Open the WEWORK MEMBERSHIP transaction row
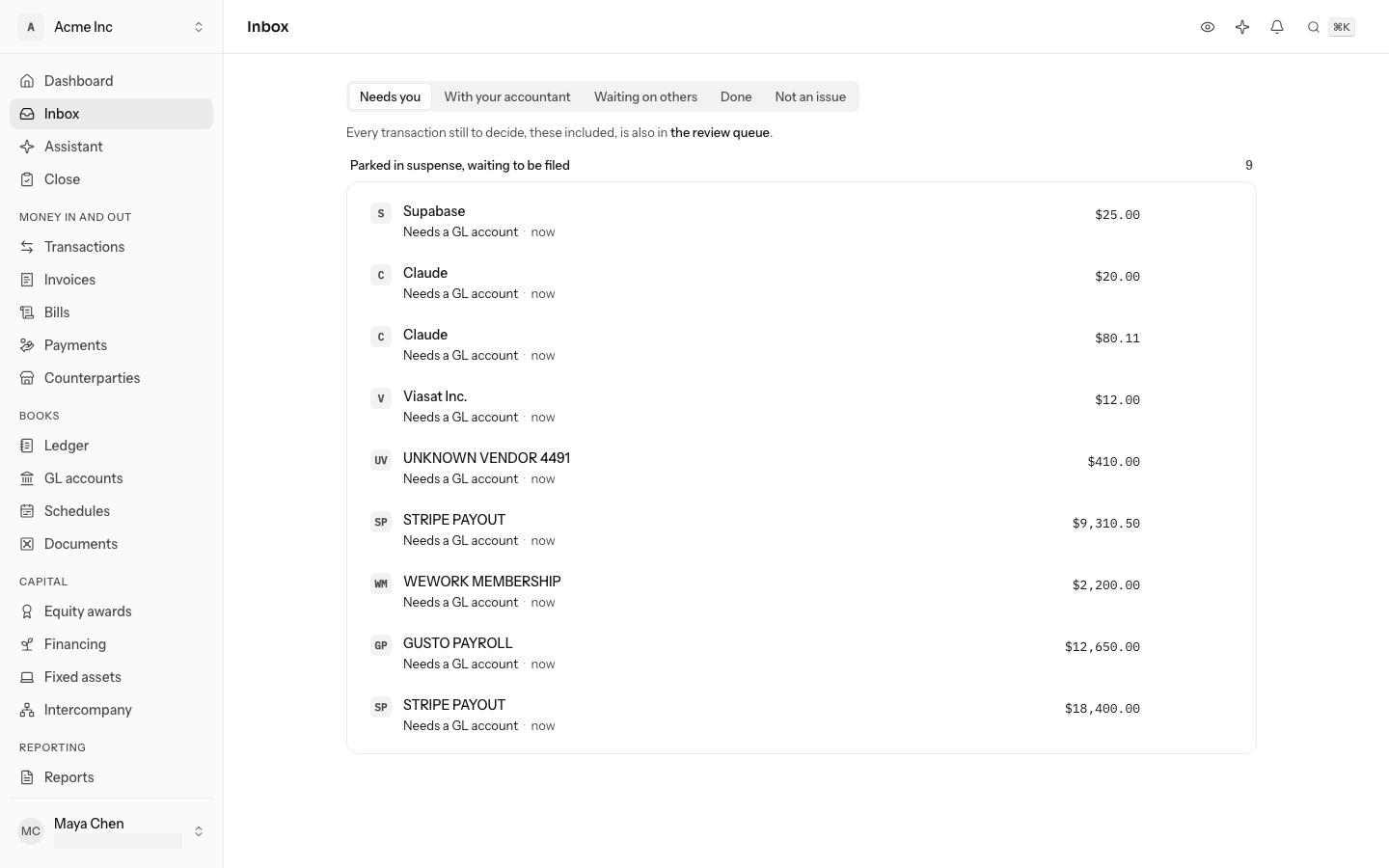The image size is (1389, 868). pos(801,591)
